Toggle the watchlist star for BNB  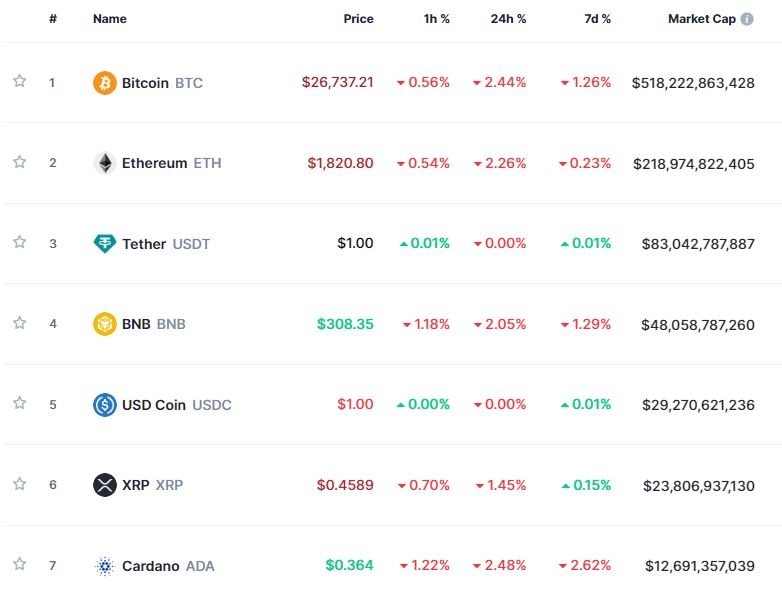[19, 323]
